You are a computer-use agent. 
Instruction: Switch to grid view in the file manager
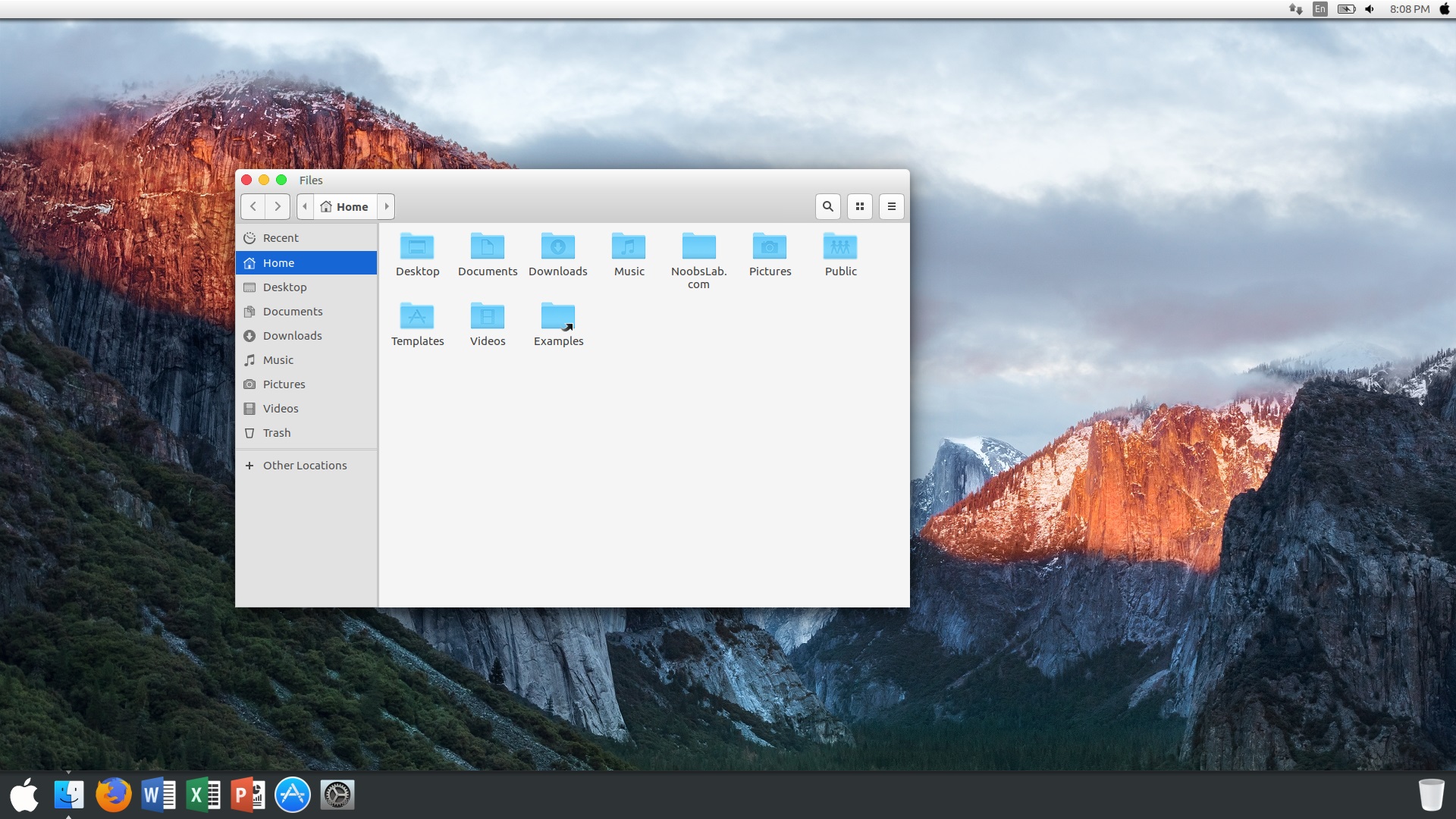(x=859, y=206)
